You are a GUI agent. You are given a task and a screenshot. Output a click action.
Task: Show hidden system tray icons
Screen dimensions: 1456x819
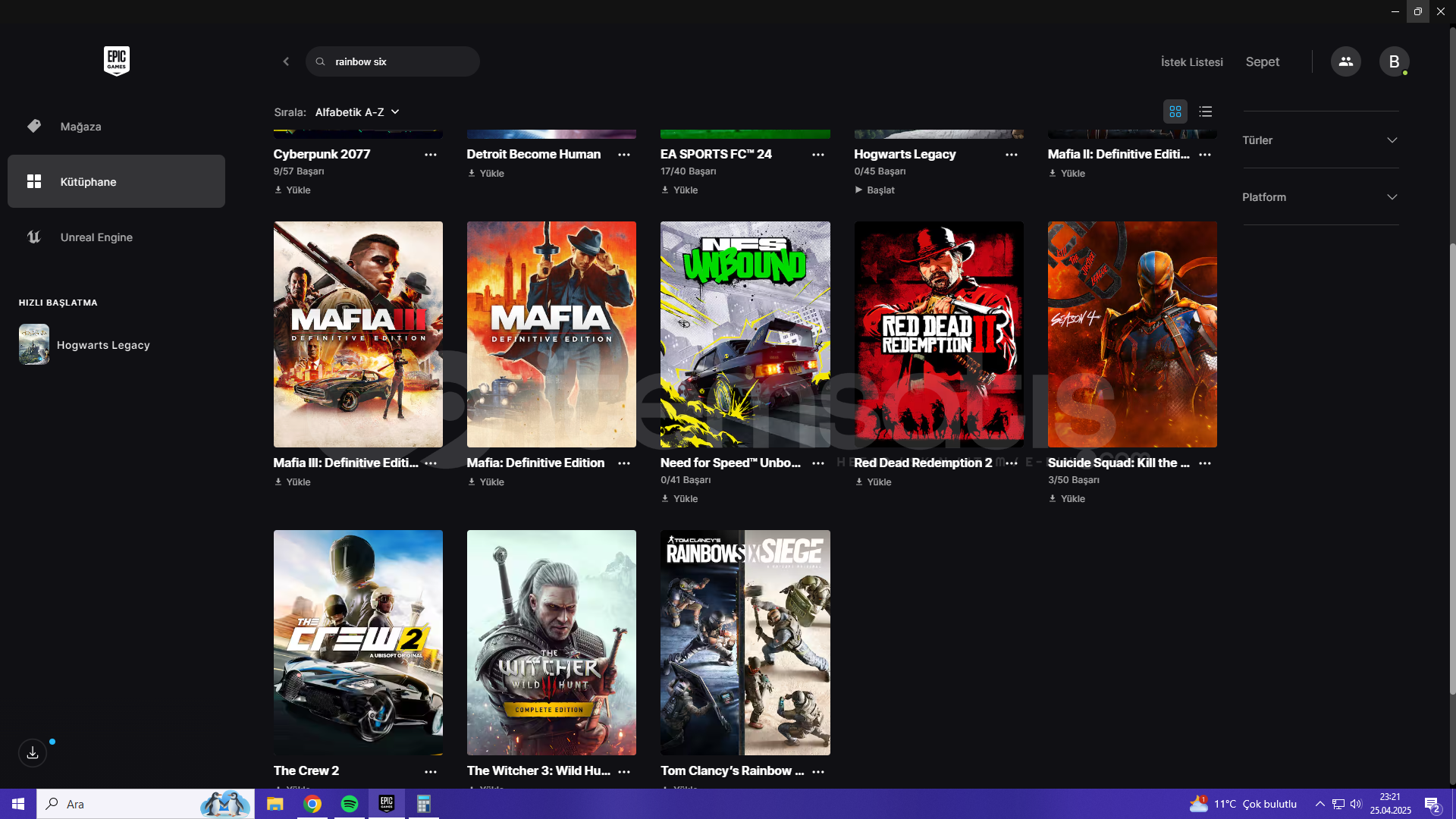1319,804
